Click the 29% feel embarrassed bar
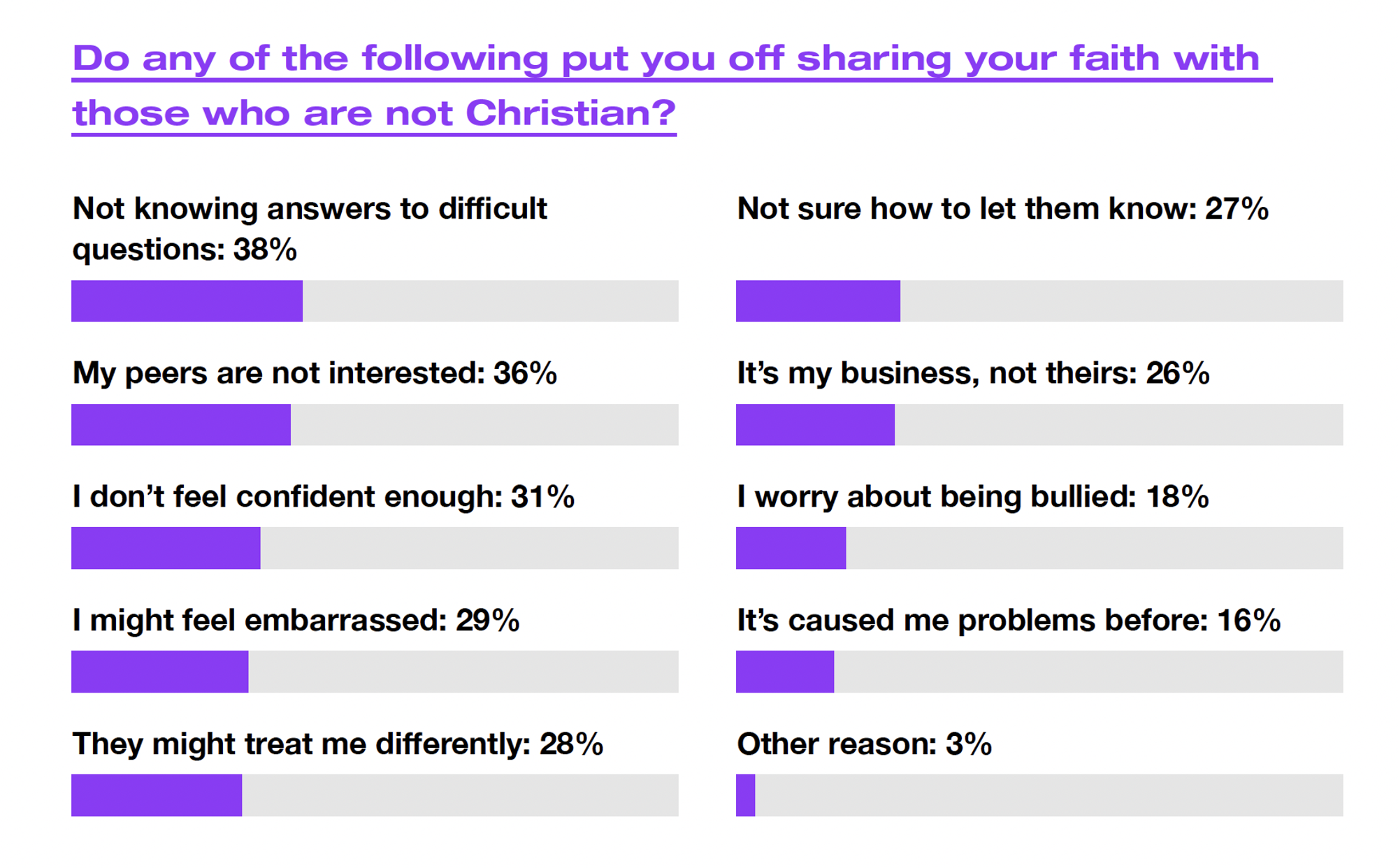This screenshot has width=1398, height=868. pos(375,672)
